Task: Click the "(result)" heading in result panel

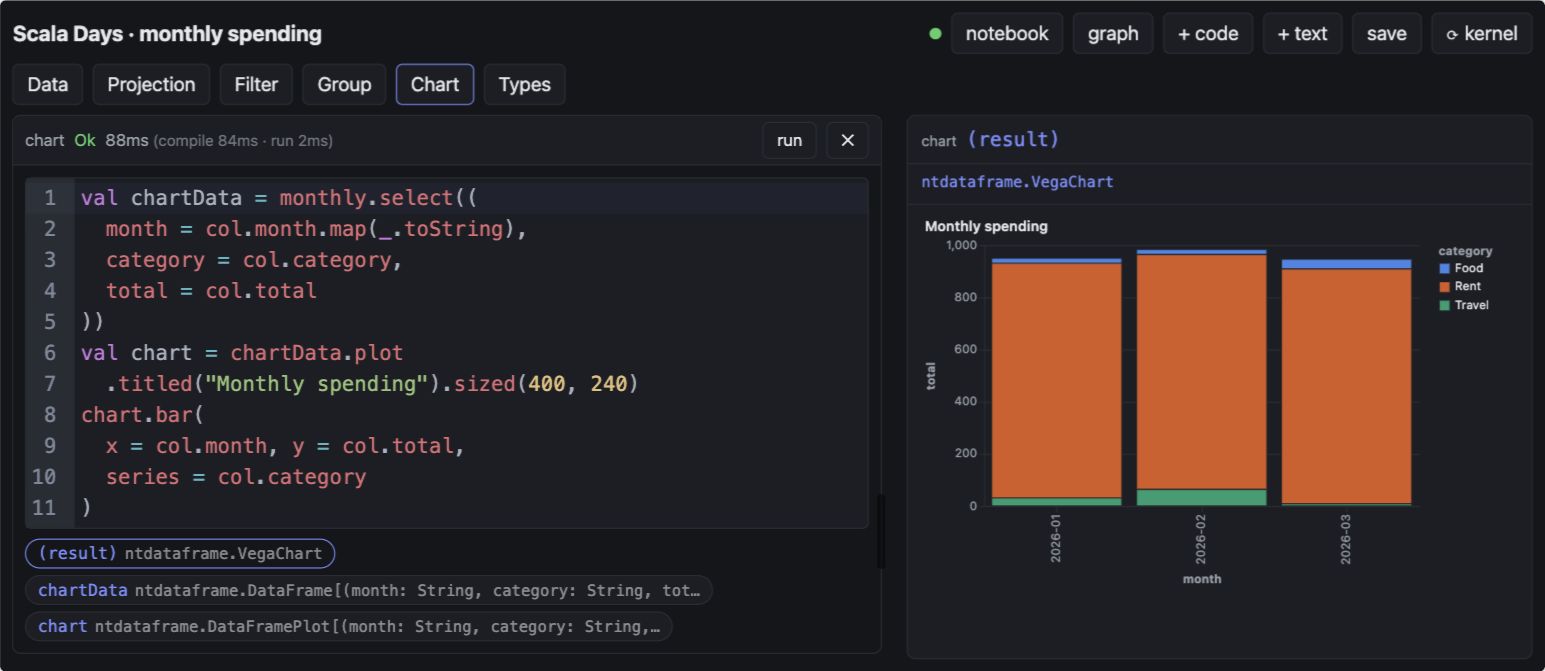Action: click(1013, 139)
